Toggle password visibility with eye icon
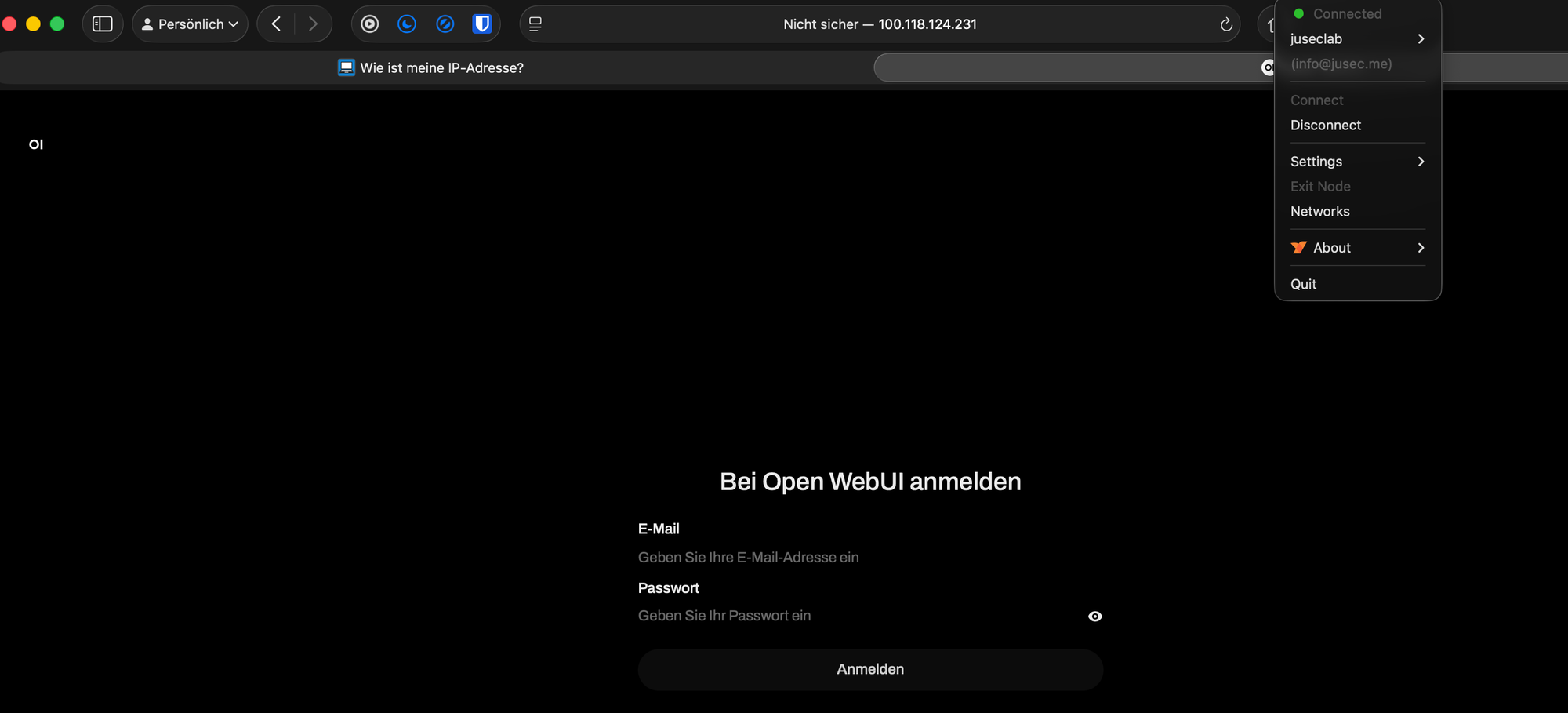 pyautogui.click(x=1094, y=617)
